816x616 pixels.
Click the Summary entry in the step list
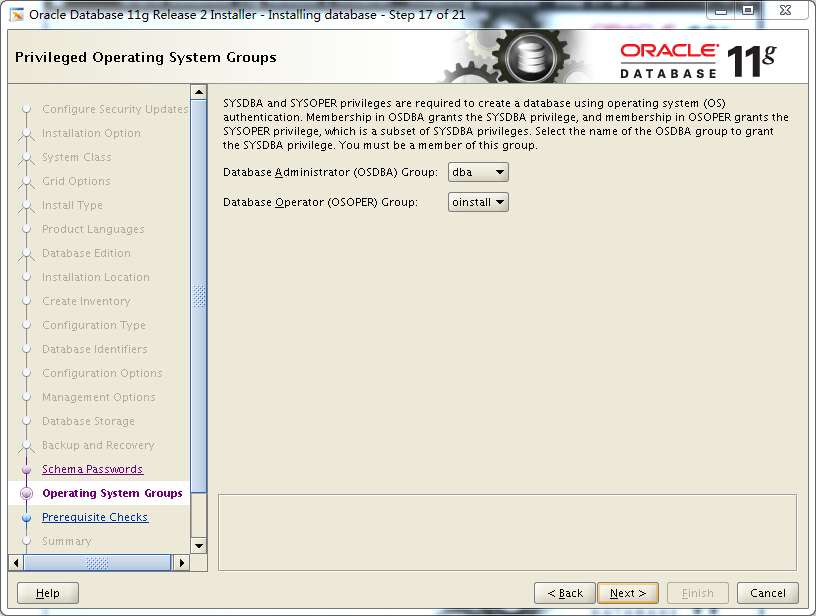pyautogui.click(x=66, y=541)
